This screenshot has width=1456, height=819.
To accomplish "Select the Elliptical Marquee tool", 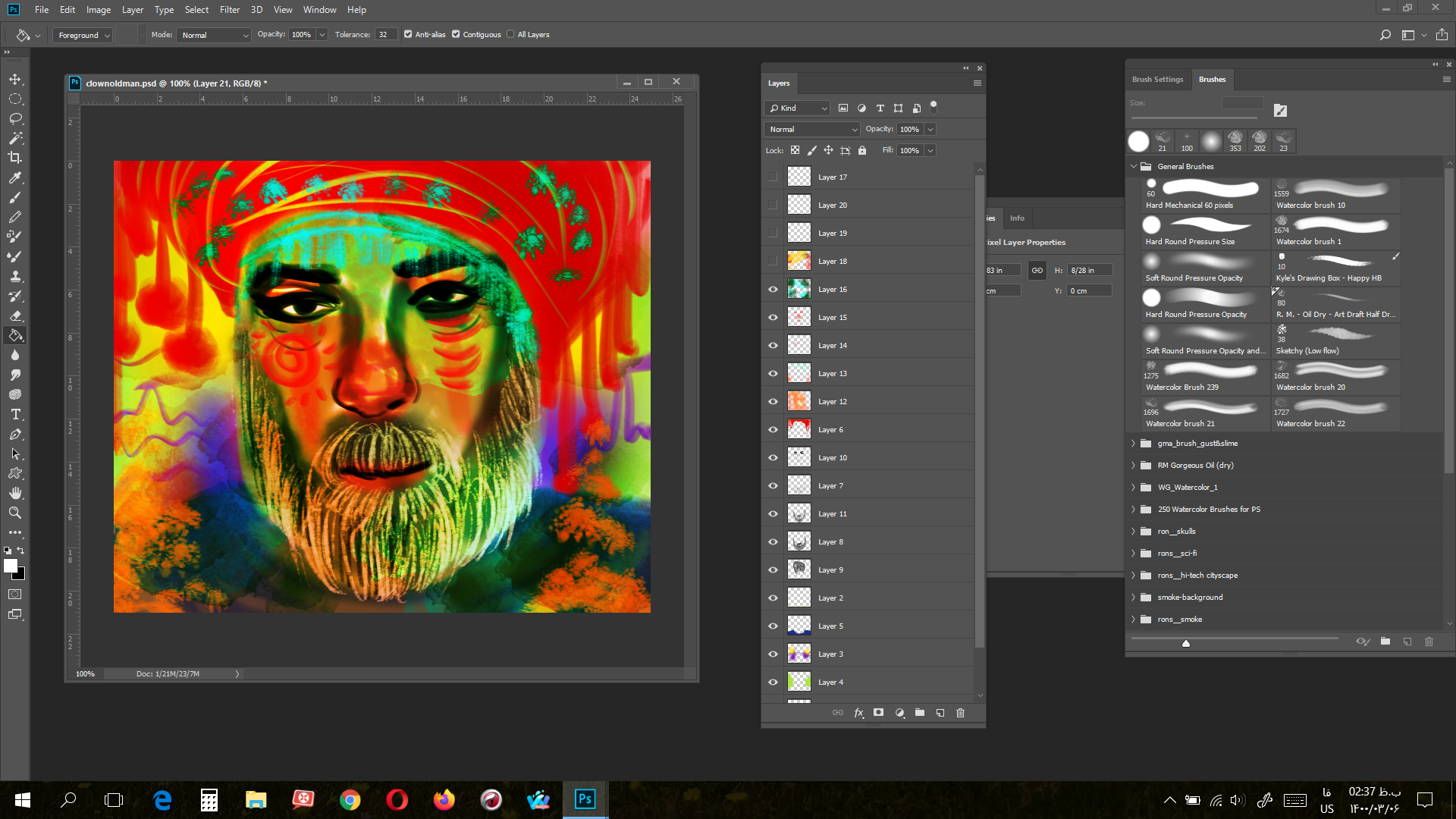I will (x=15, y=99).
